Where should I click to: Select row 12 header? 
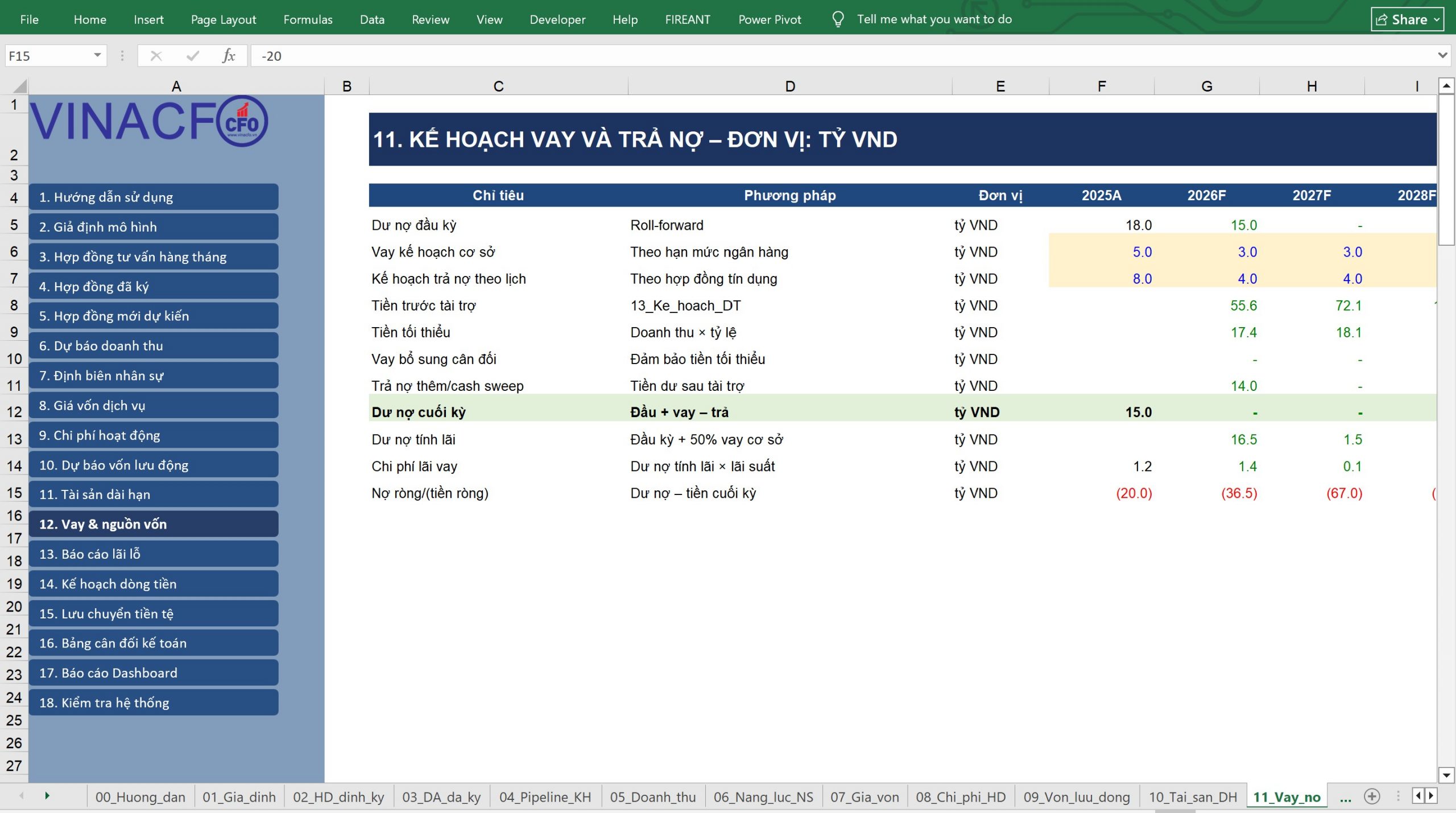click(x=14, y=411)
